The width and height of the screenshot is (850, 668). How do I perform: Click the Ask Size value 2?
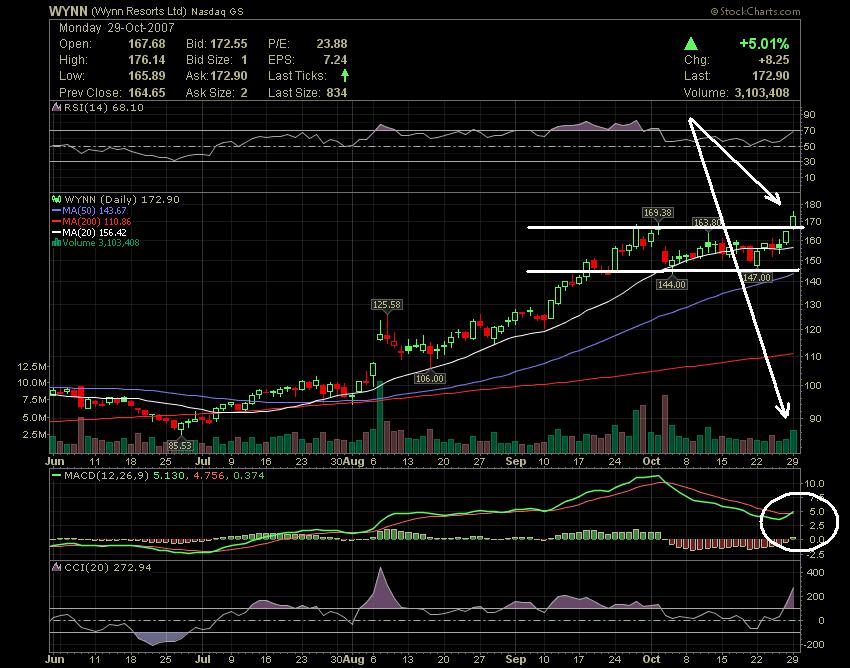[244, 93]
